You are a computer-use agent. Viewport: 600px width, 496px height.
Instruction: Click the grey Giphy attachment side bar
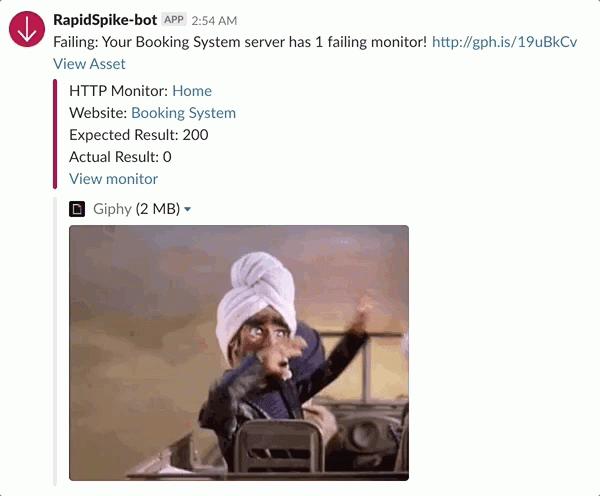(x=55, y=341)
